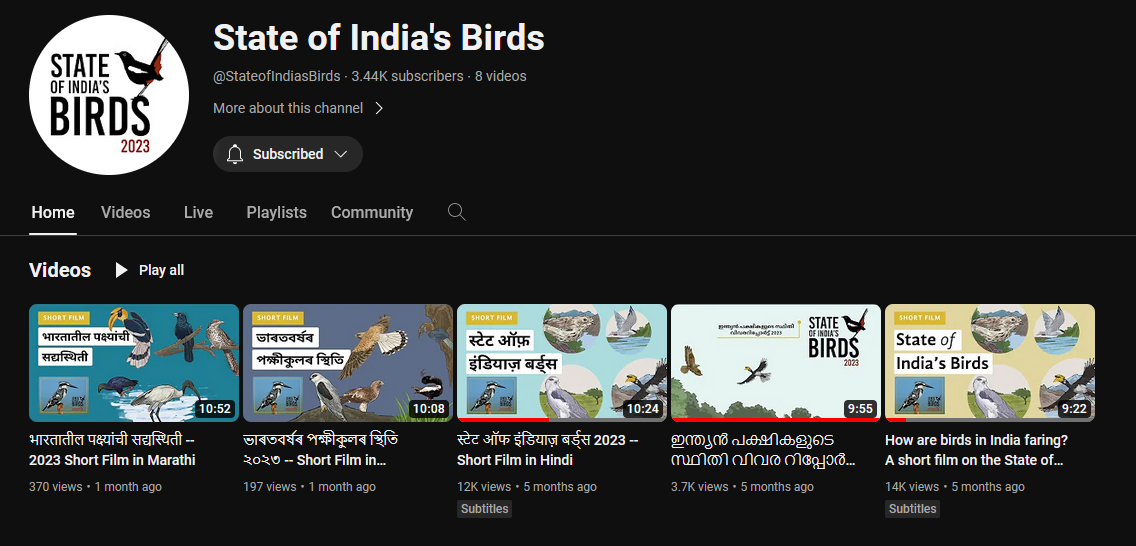Open the Hindi short film thumbnail
1136x546 pixels.
coord(562,362)
